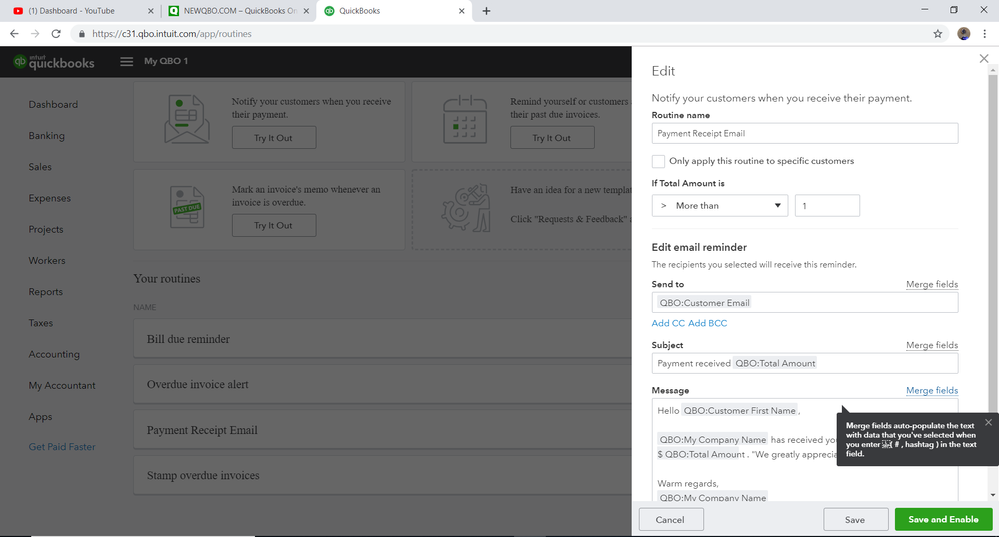This screenshot has width=999, height=537.
Task: Open the Chrome profile avatar
Action: pos(964,33)
